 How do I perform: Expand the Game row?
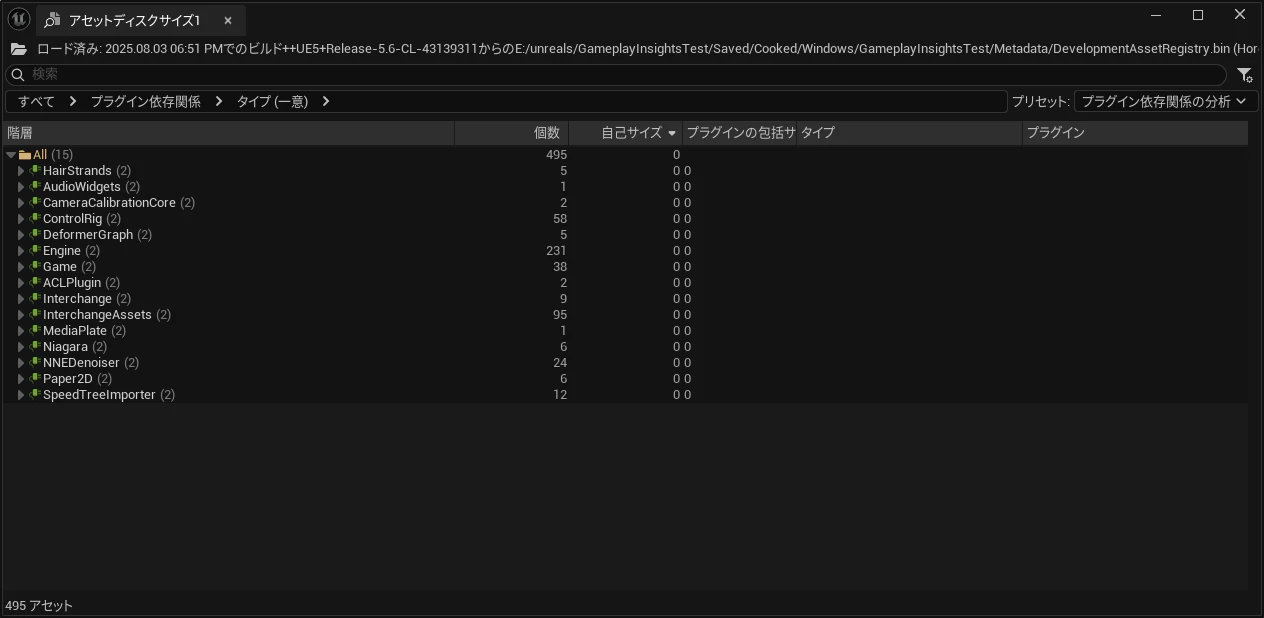tap(21, 267)
